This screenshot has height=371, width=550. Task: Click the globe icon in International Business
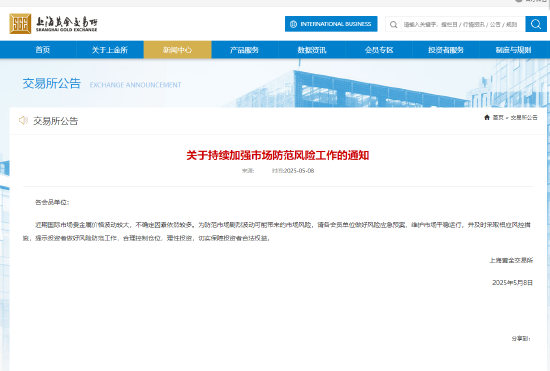point(294,24)
